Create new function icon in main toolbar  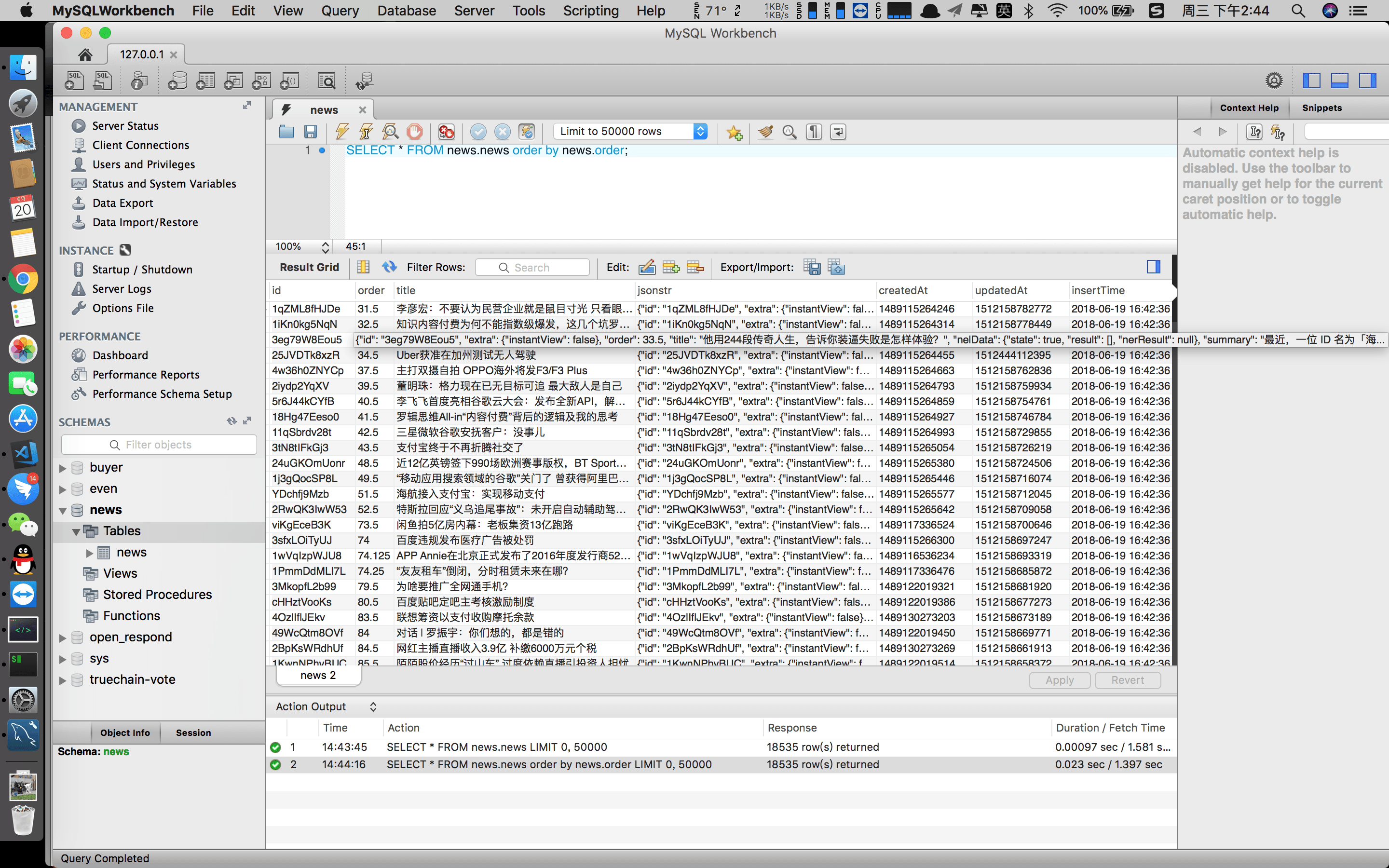coord(289,81)
